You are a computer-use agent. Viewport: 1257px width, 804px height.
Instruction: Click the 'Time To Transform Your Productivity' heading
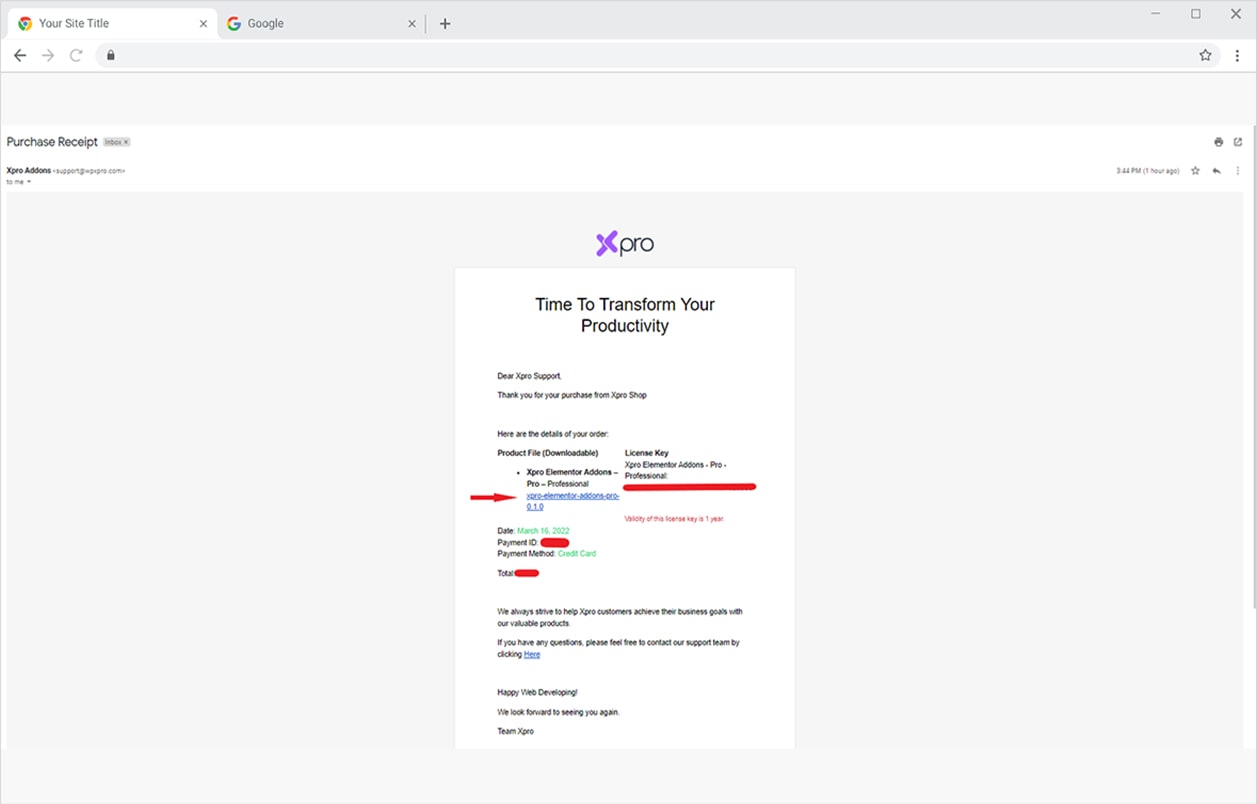[625, 315]
